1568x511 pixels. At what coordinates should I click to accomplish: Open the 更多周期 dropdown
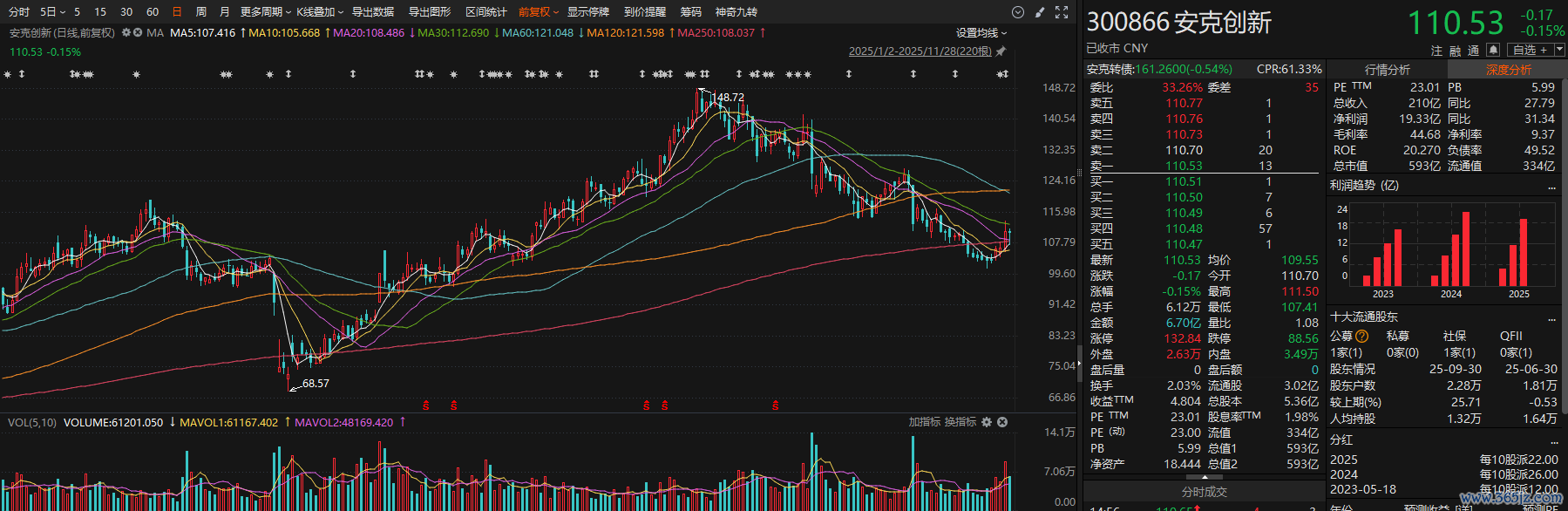[x=265, y=12]
